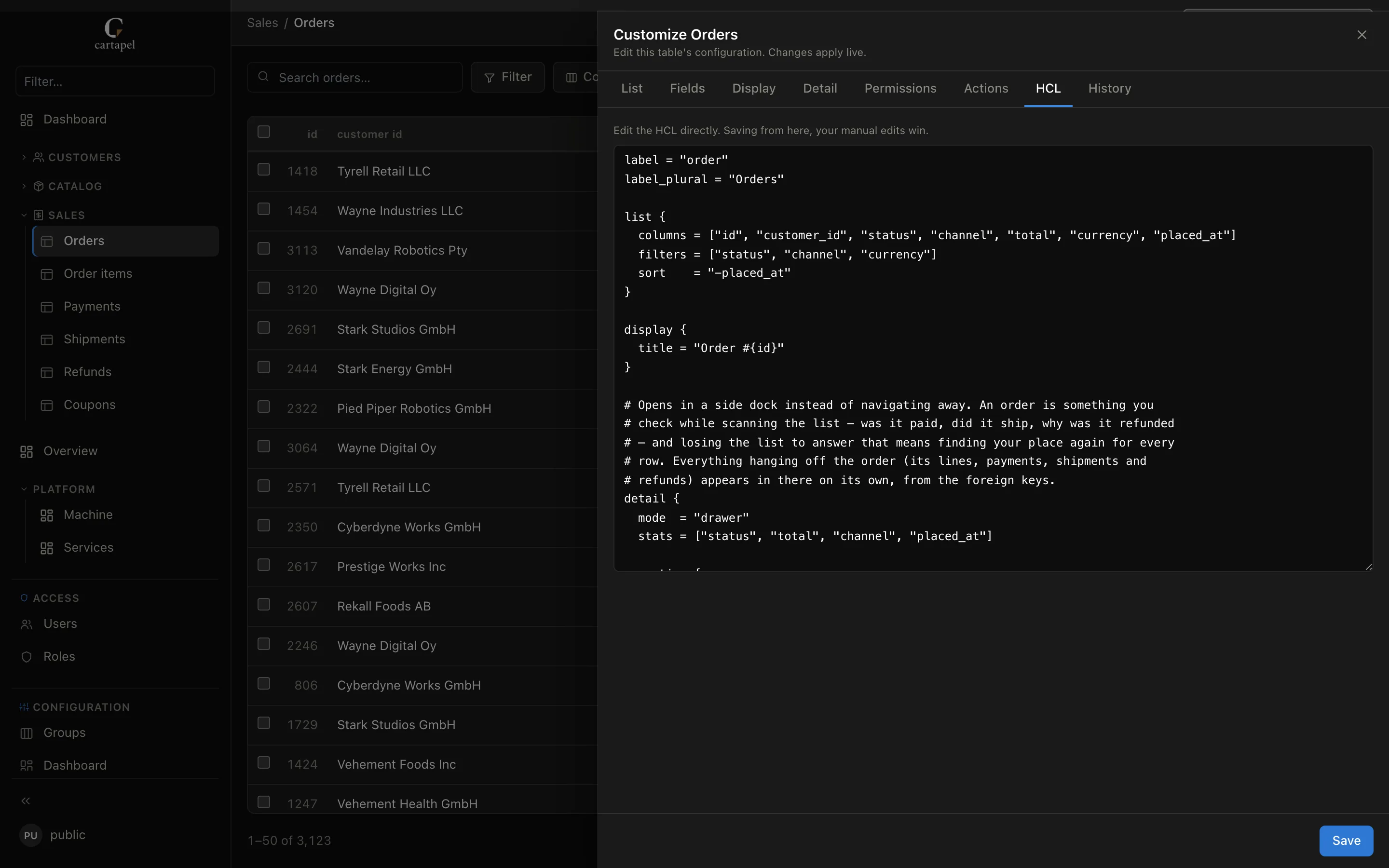Screen dimensions: 1389x868
Task: Expand the Customers section chevron
Action: pyautogui.click(x=24, y=157)
